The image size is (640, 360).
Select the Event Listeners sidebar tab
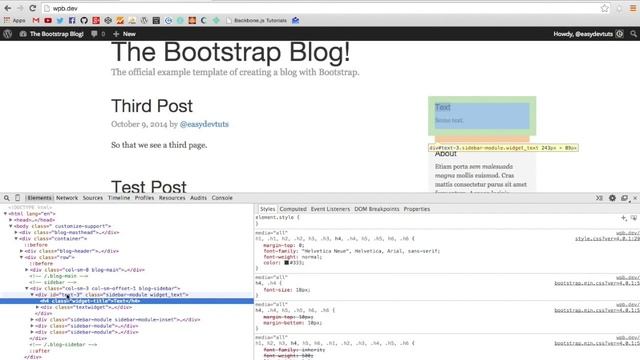pyautogui.click(x=330, y=209)
